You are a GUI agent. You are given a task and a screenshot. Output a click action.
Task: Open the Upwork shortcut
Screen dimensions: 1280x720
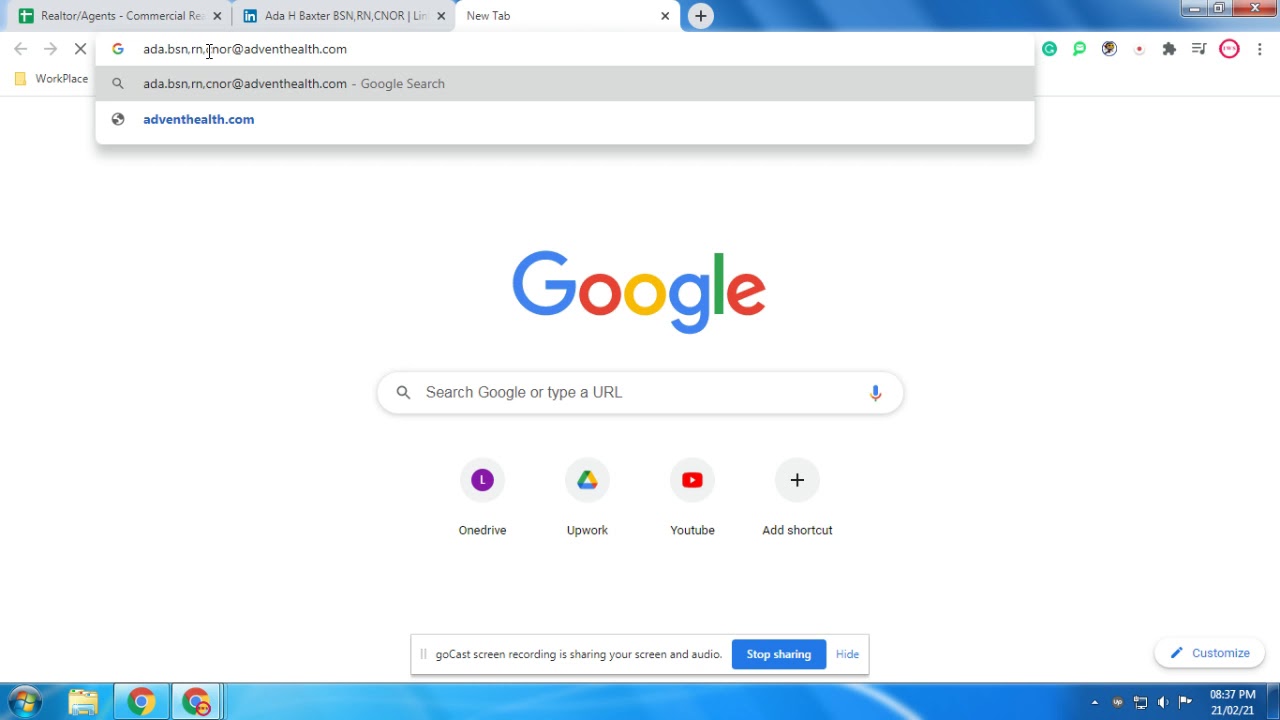pos(587,498)
